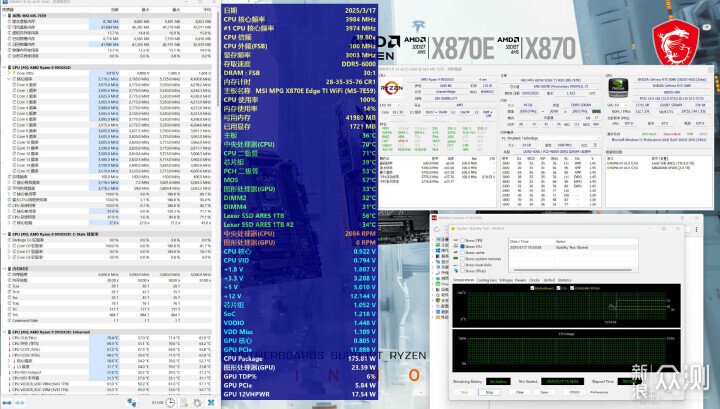Click the Stop button in stability test
This screenshot has width=720, height=409.
pyautogui.click(x=489, y=392)
